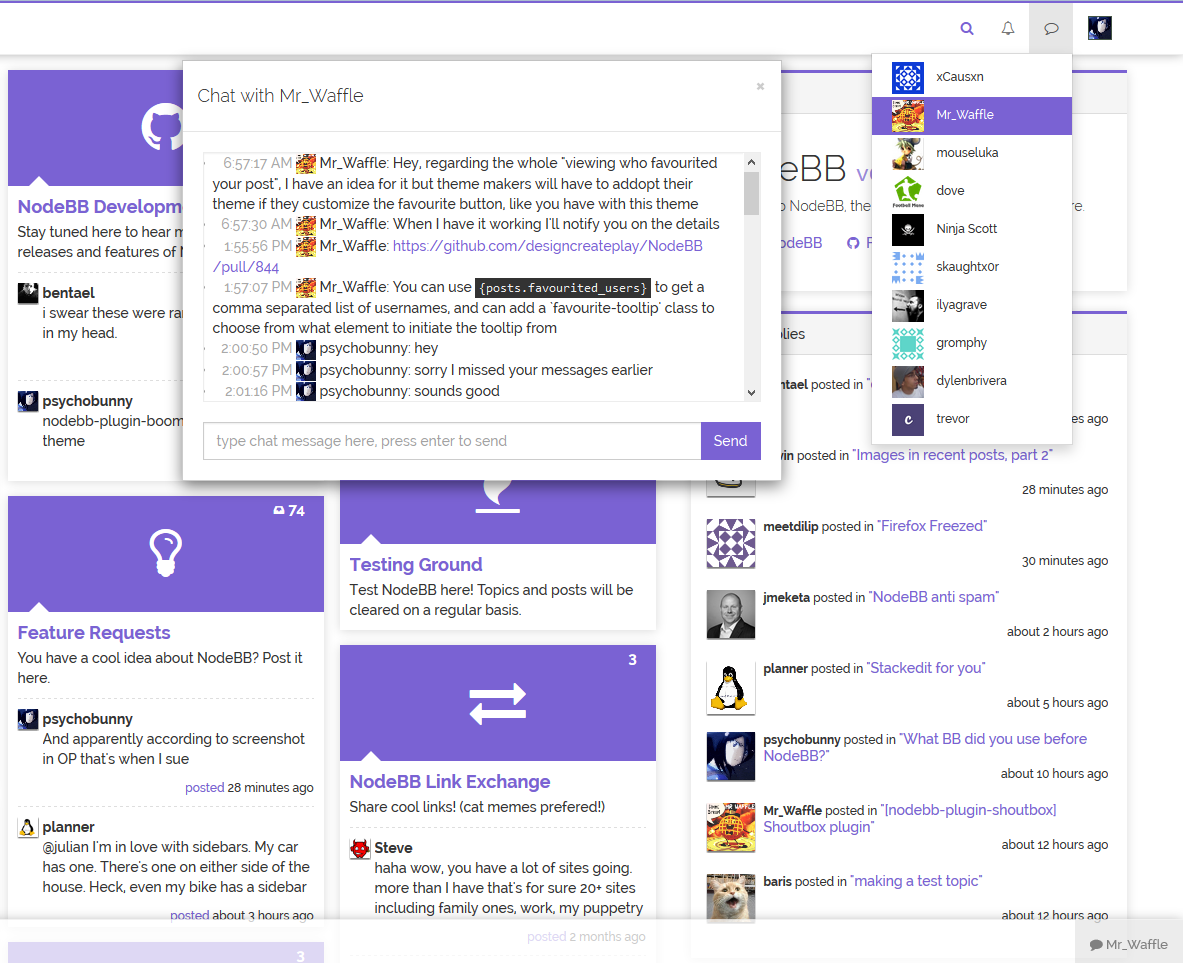This screenshot has width=1183, height=963.
Task: Open the notifications bell icon
Action: pyautogui.click(x=1008, y=28)
